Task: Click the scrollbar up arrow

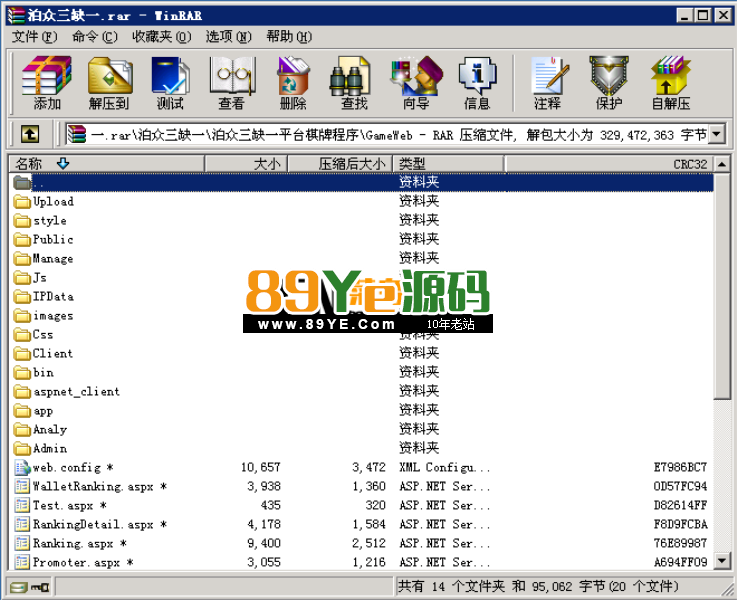Action: tap(721, 164)
